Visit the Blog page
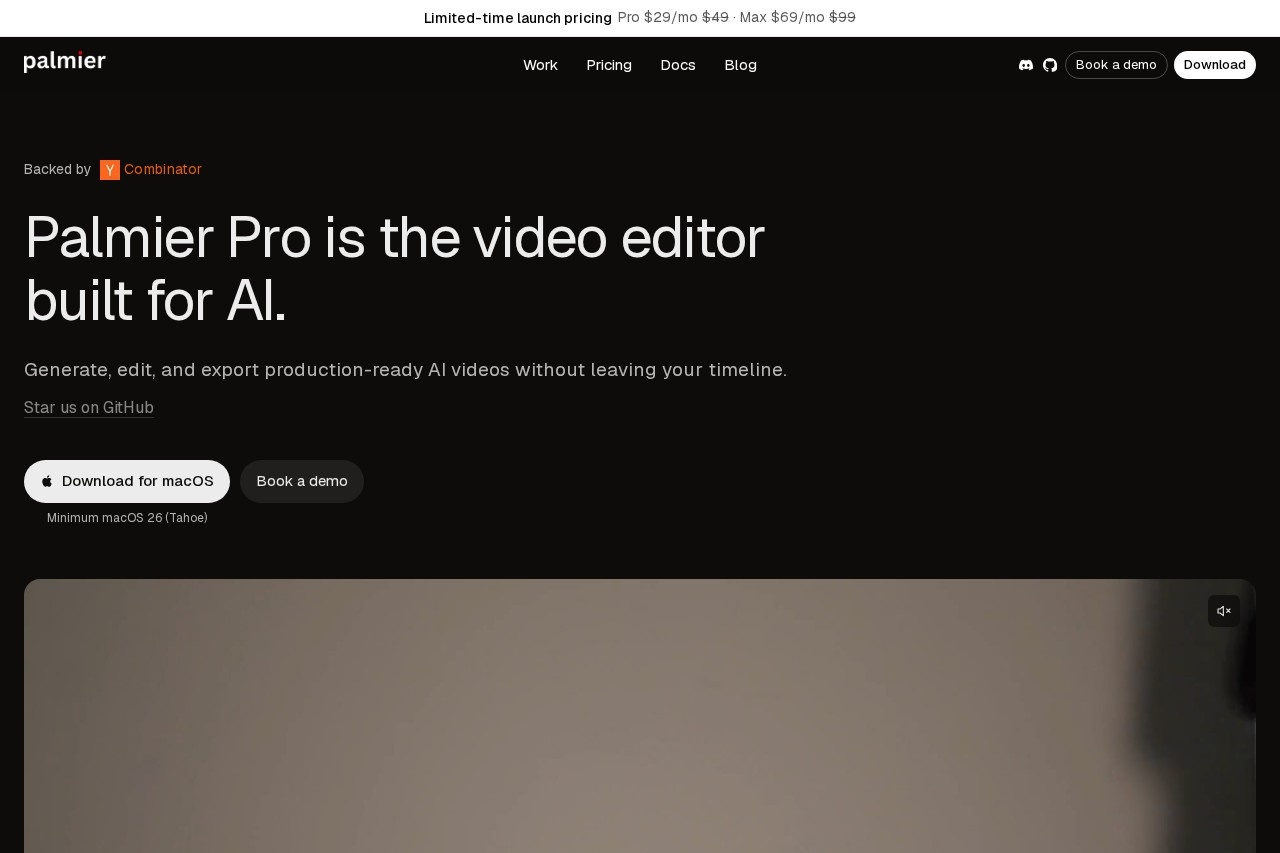This screenshot has width=1280, height=853. pyautogui.click(x=740, y=65)
